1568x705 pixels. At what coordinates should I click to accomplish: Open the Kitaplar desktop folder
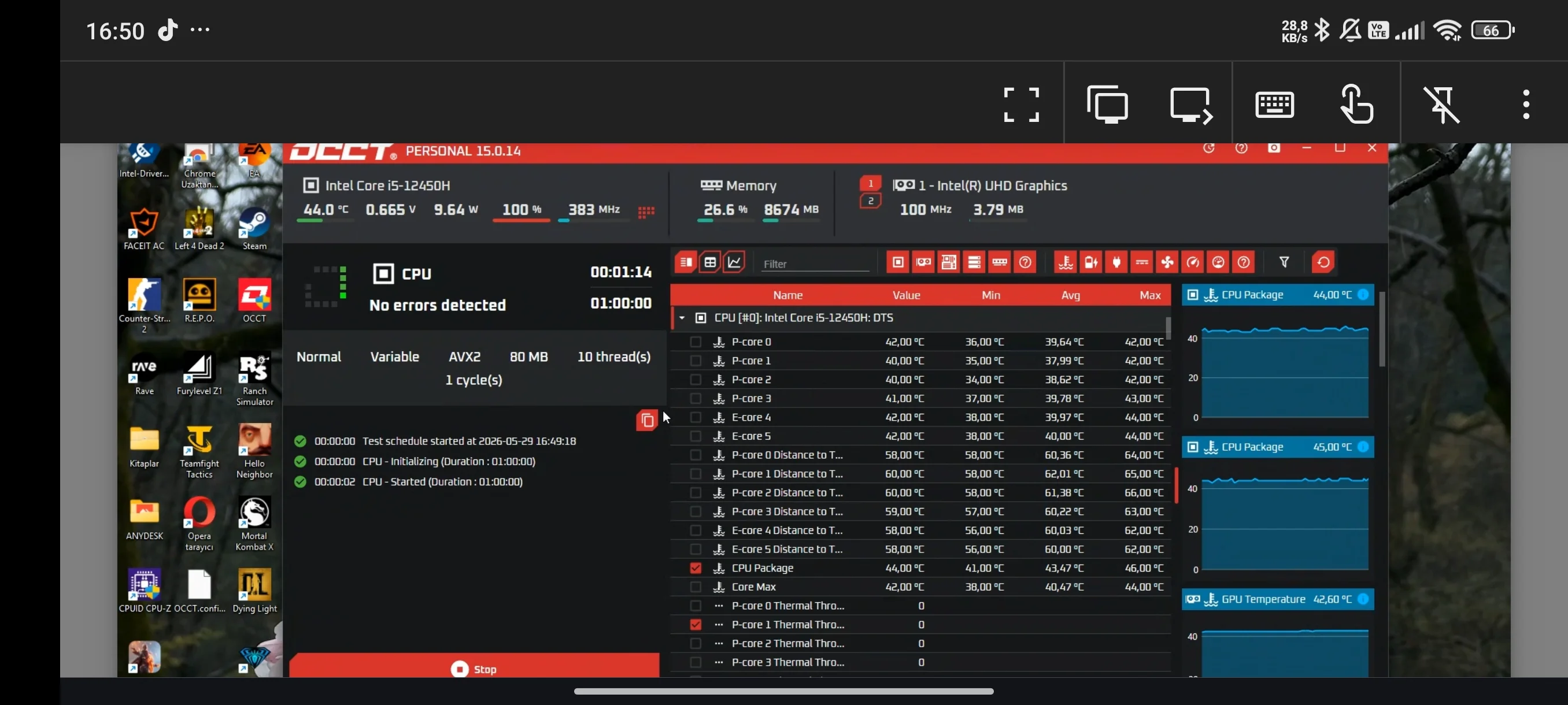[x=145, y=447]
